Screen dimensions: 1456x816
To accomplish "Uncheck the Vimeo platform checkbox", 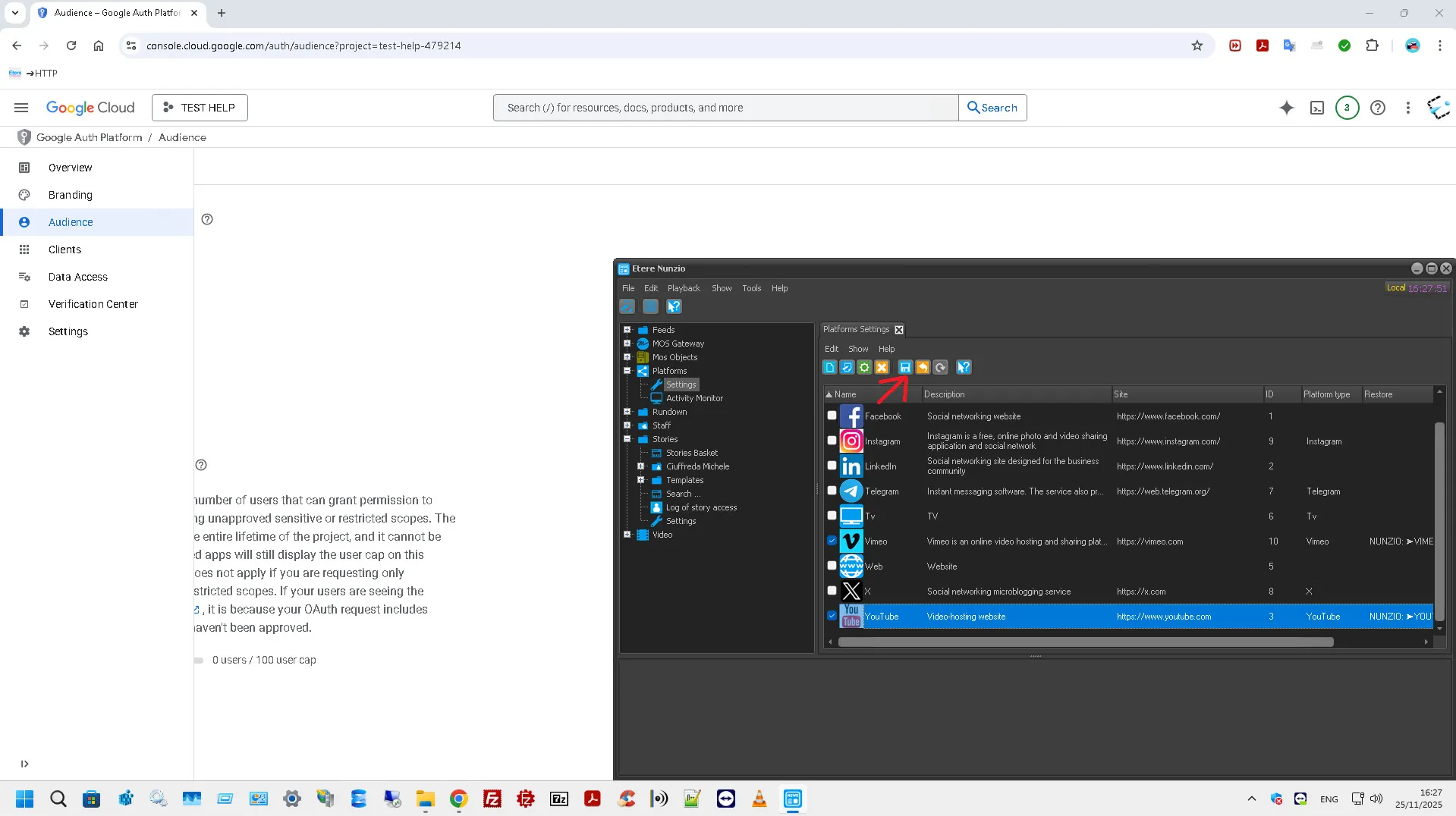I will [x=832, y=541].
